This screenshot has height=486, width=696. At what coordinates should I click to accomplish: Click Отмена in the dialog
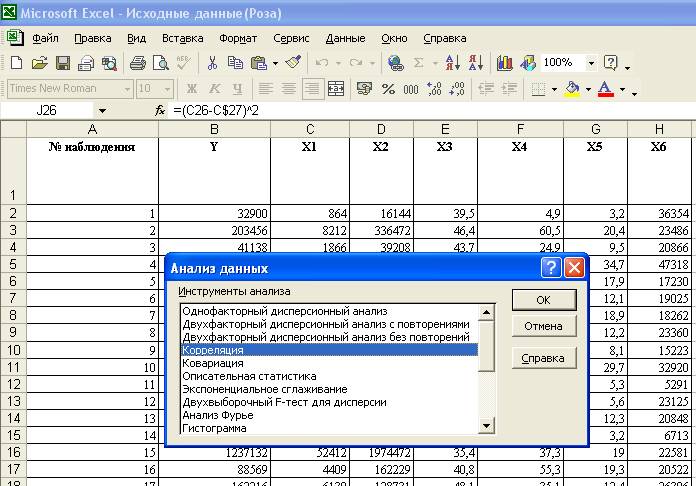tap(544, 326)
